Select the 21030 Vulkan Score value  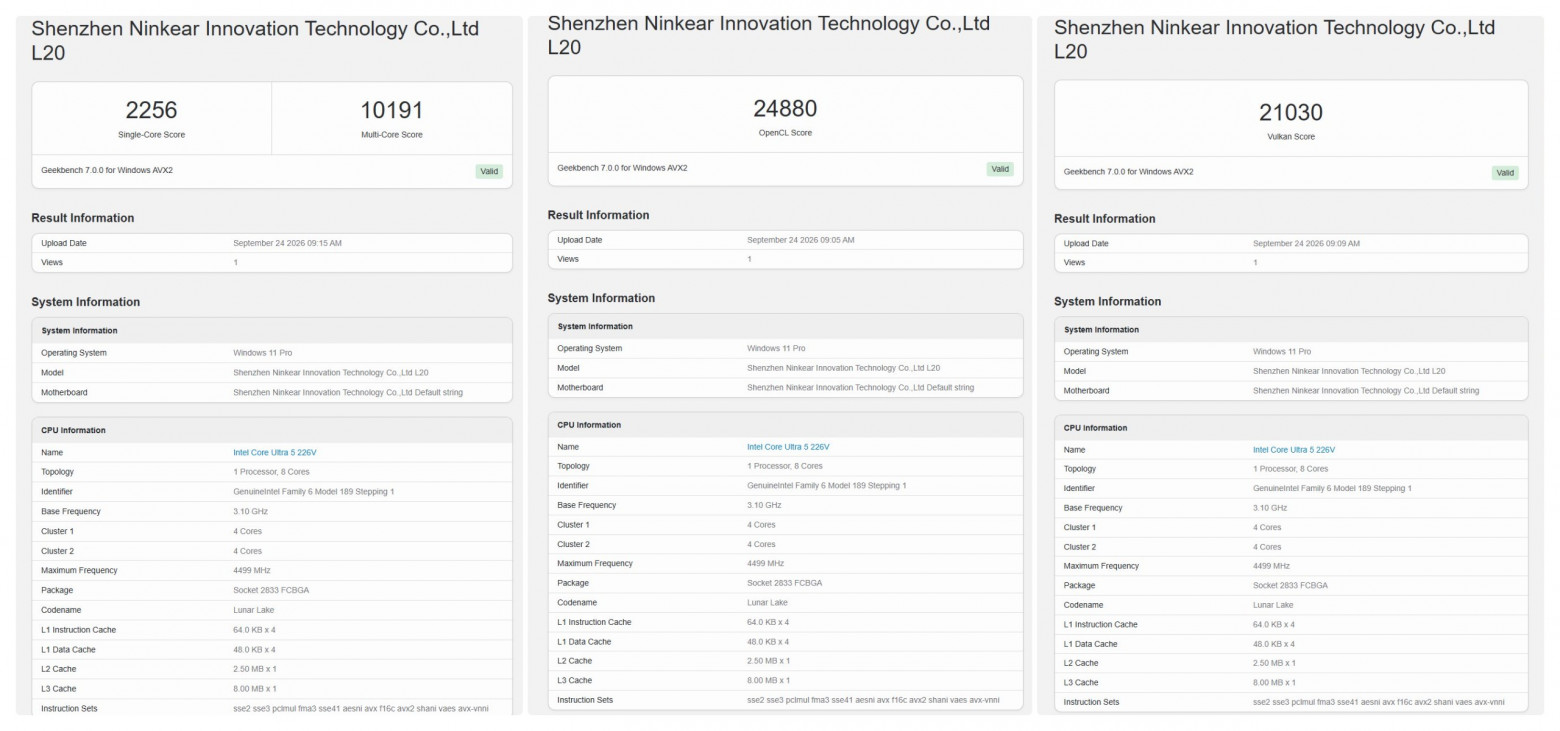[1291, 112]
